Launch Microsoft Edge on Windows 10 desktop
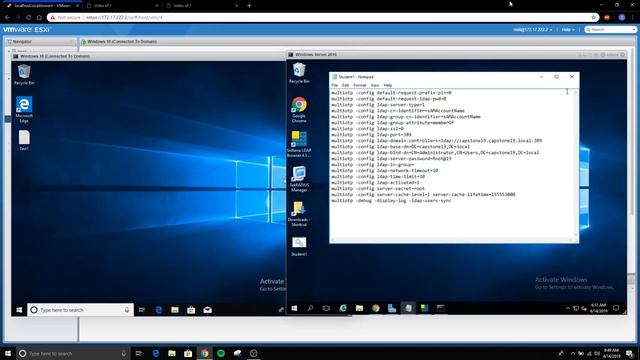640x360 pixels. tap(24, 109)
